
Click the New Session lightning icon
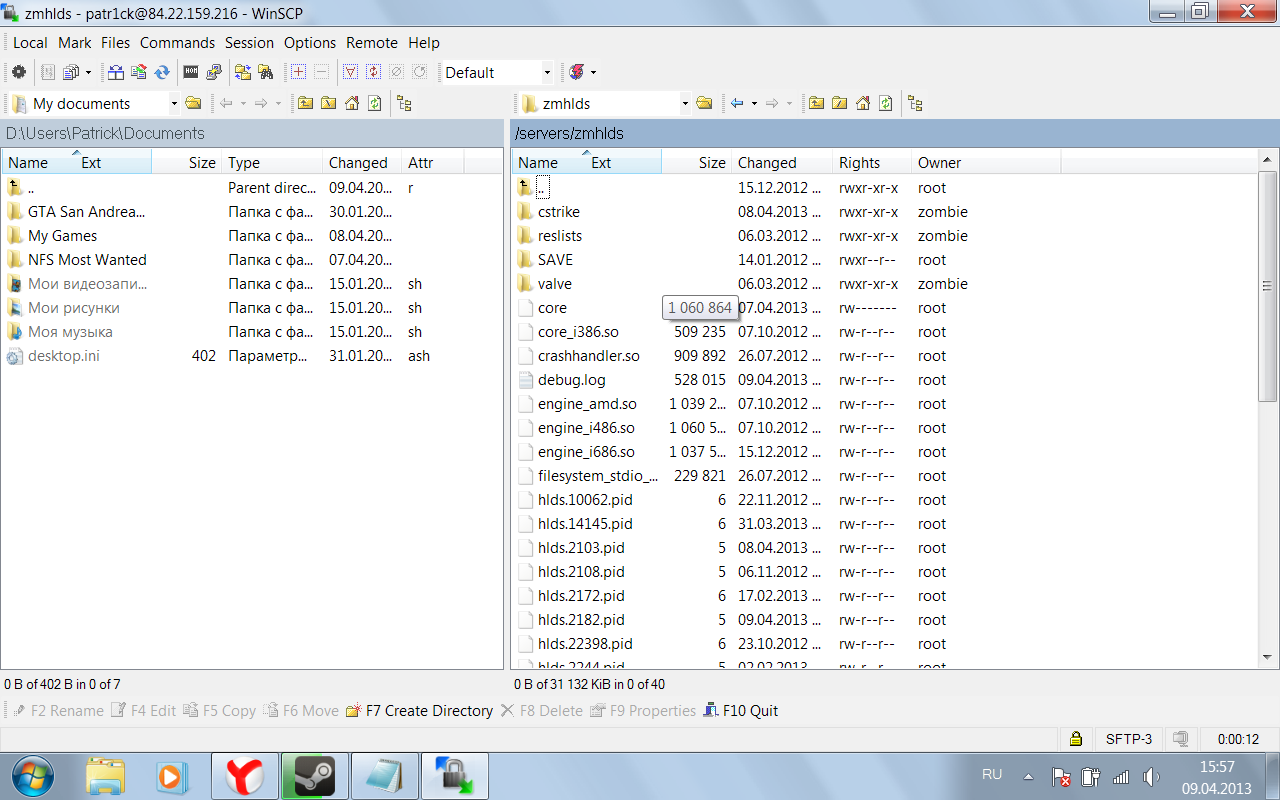(x=576, y=72)
